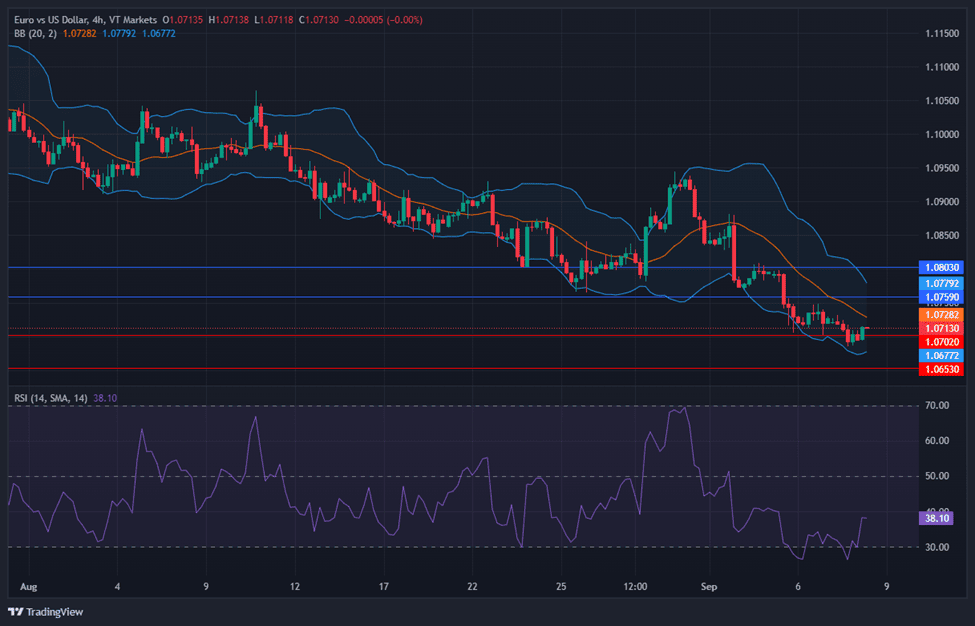Click the 1.07020 red price label

pos(940,342)
